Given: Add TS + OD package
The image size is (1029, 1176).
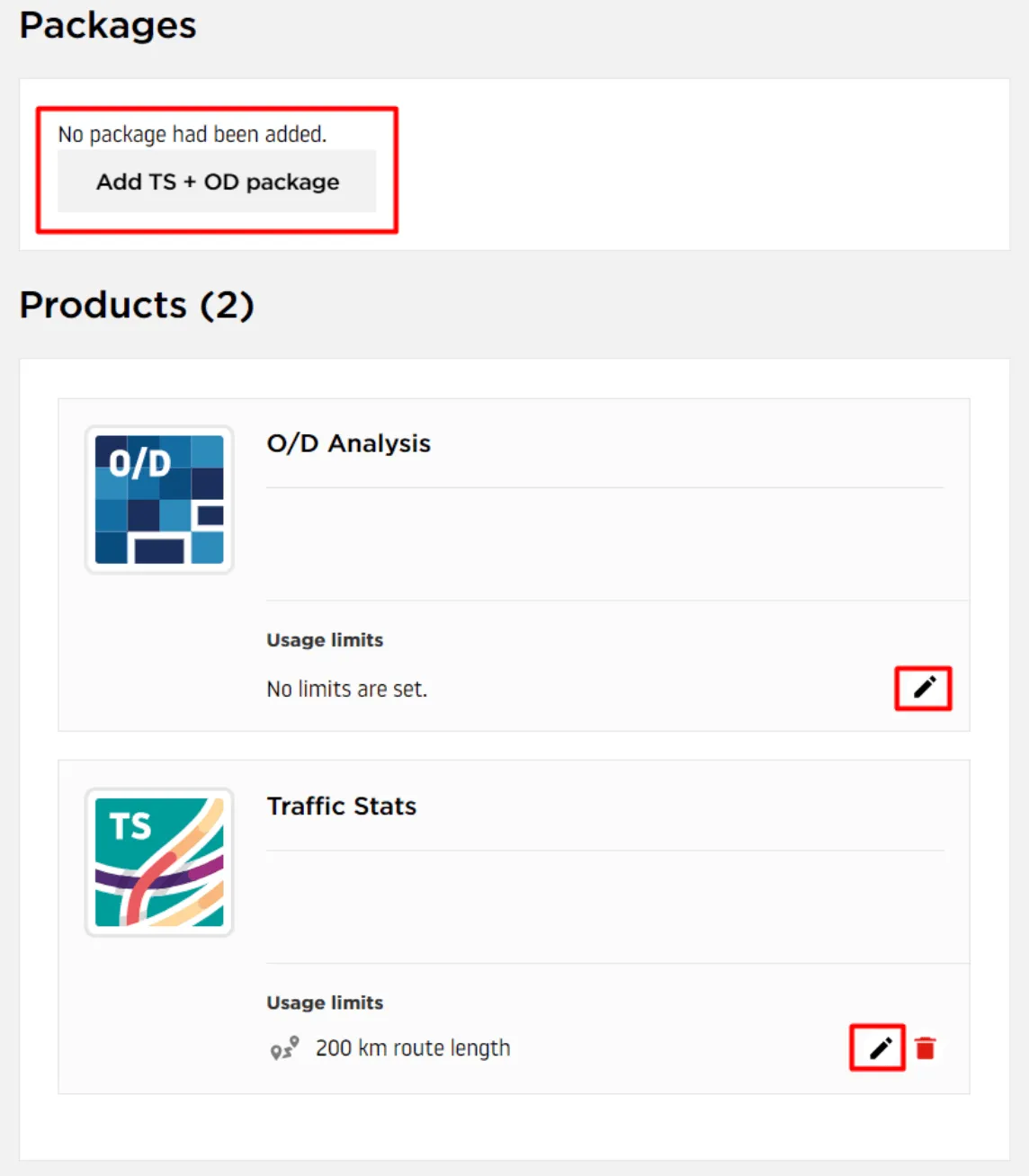Looking at the screenshot, I should point(217,182).
